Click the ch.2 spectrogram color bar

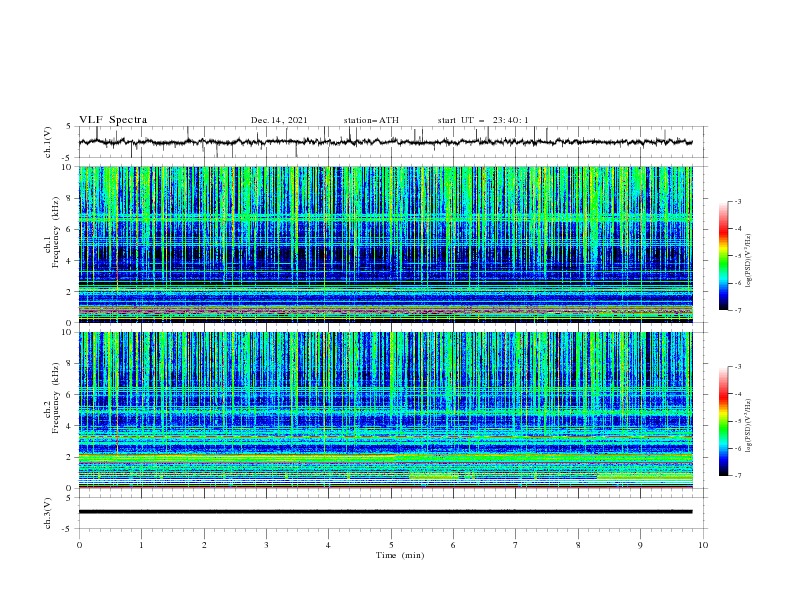click(x=724, y=421)
